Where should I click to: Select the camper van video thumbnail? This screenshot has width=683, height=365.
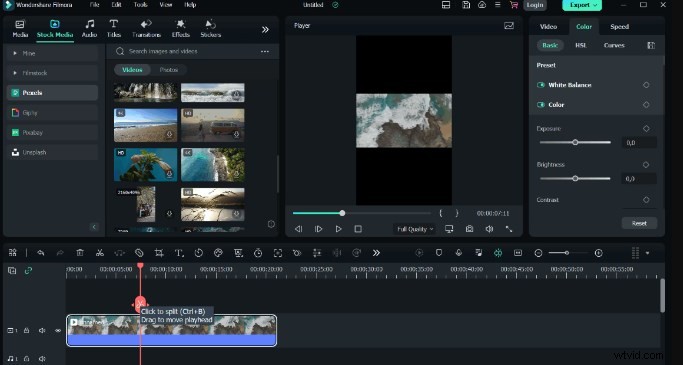click(213, 125)
